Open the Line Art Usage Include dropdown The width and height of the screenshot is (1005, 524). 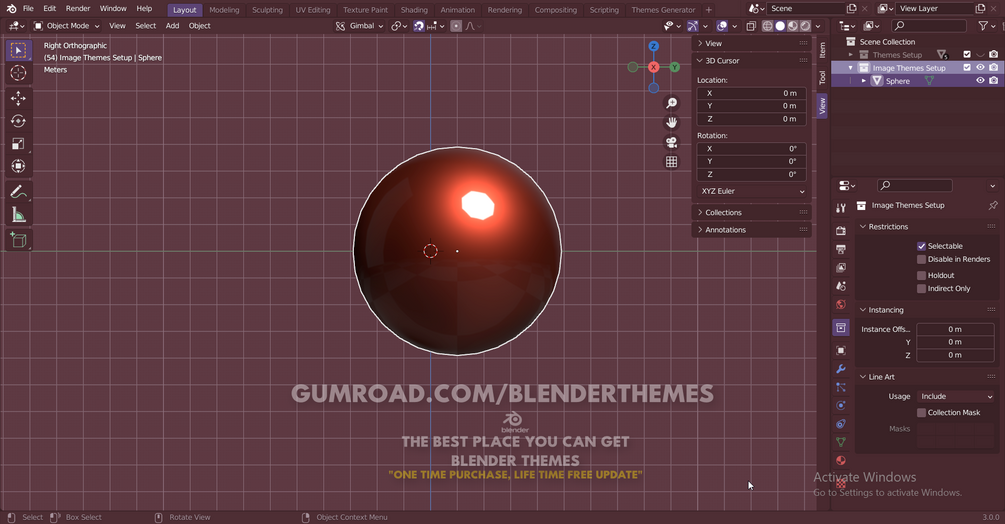coord(954,397)
